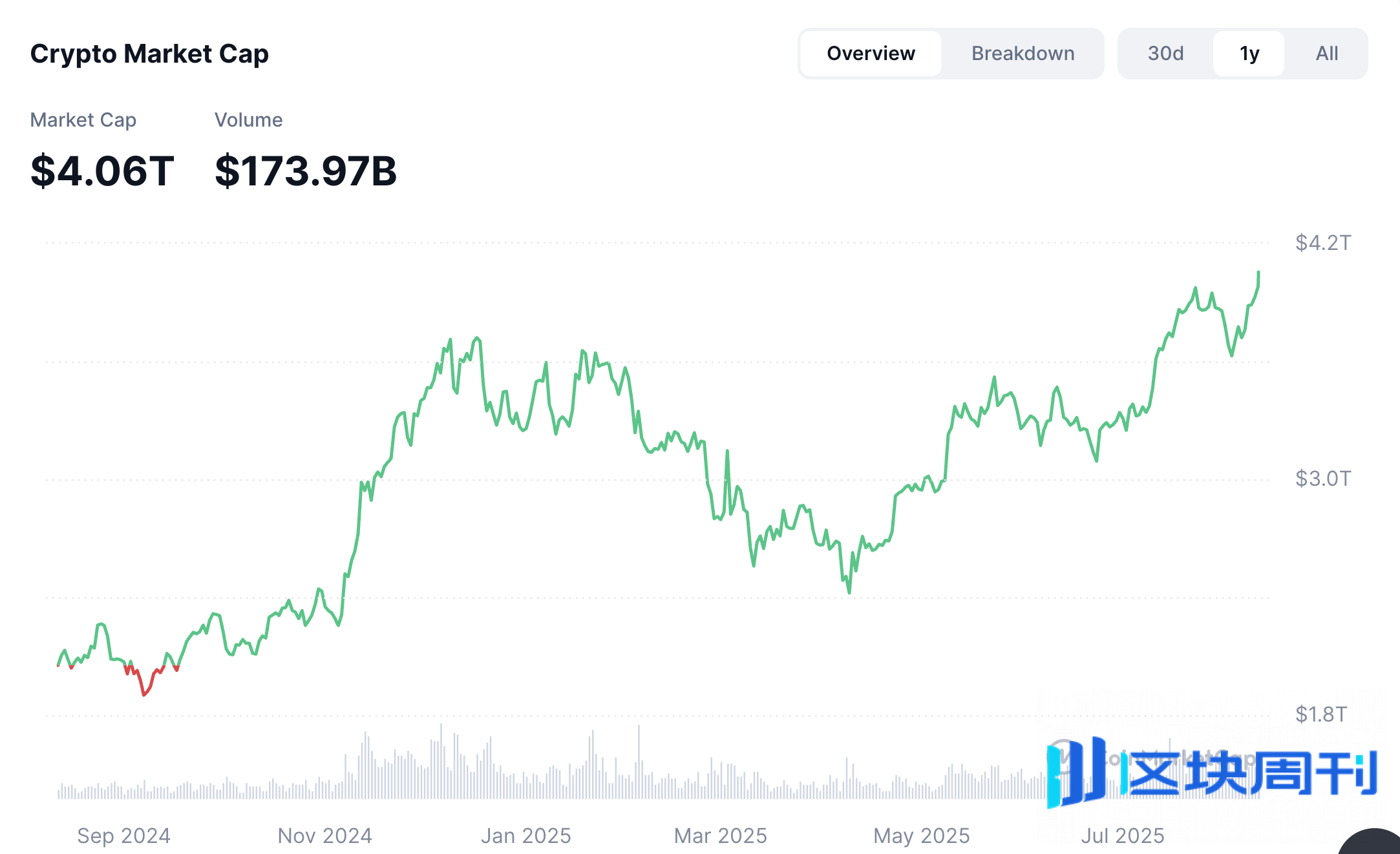
Task: Choose the 1y time range option
Action: click(1249, 54)
